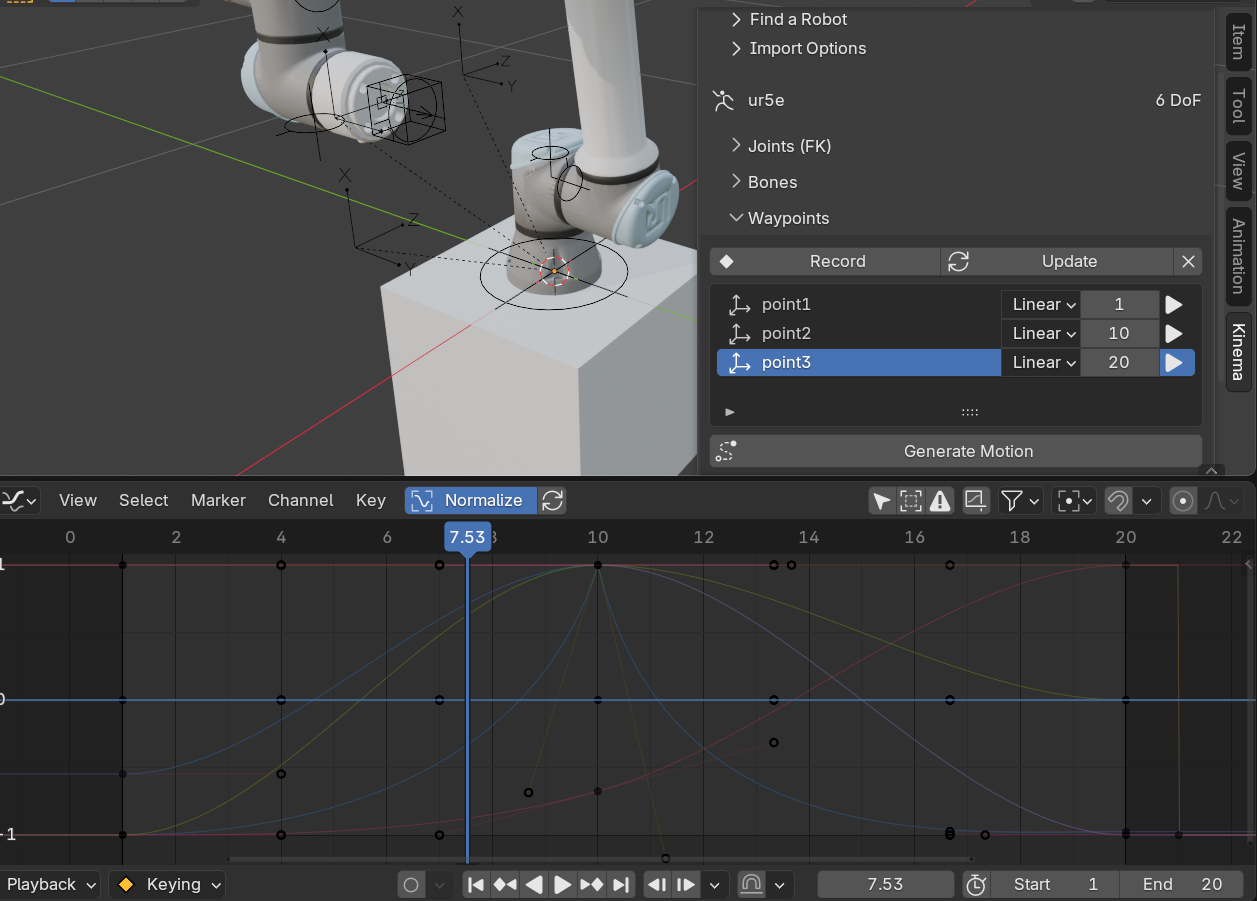Open frame step options dropdown arrow
This screenshot has width=1257, height=901.
pyautogui.click(x=714, y=884)
